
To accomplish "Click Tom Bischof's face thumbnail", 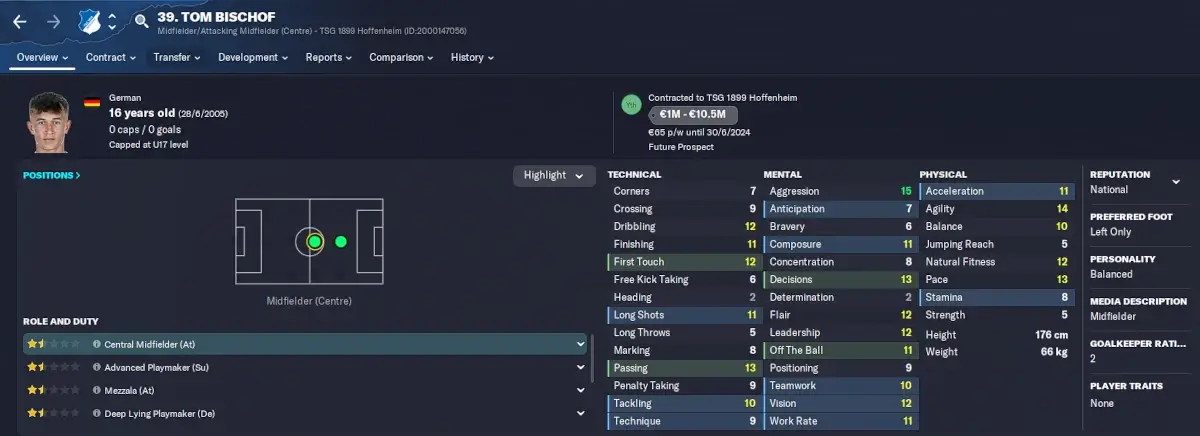I will coord(48,124).
